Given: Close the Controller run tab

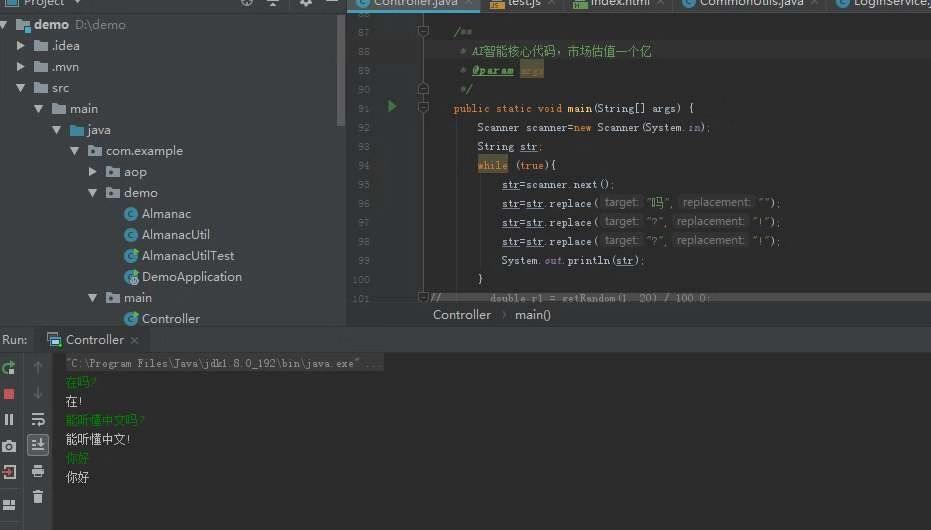Looking at the screenshot, I should [135, 340].
